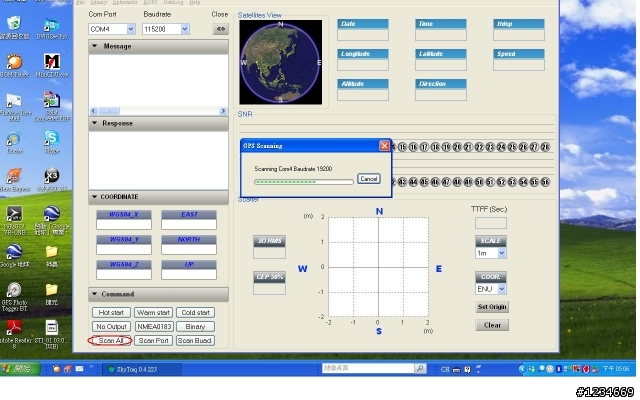Click the port connect/disconnect arrow button
The height and width of the screenshot is (400, 640).
(x=220, y=29)
